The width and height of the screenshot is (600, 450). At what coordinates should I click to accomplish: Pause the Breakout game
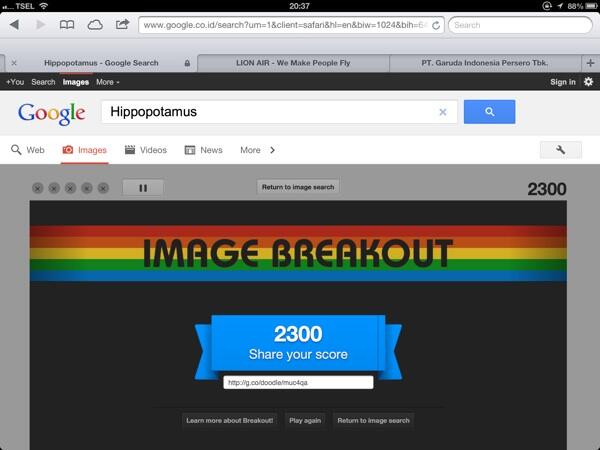(x=143, y=188)
